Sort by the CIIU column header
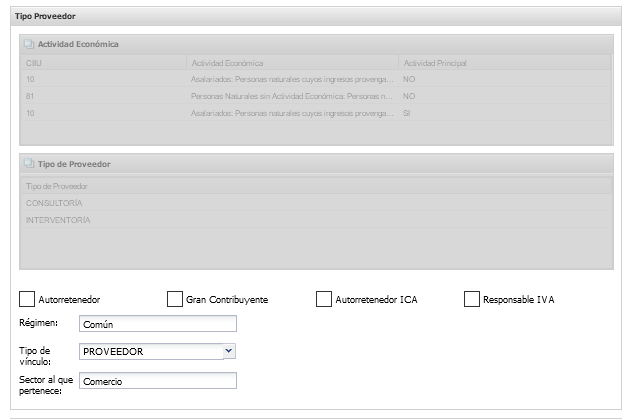Viewport: 634px width, 419px height. point(105,62)
